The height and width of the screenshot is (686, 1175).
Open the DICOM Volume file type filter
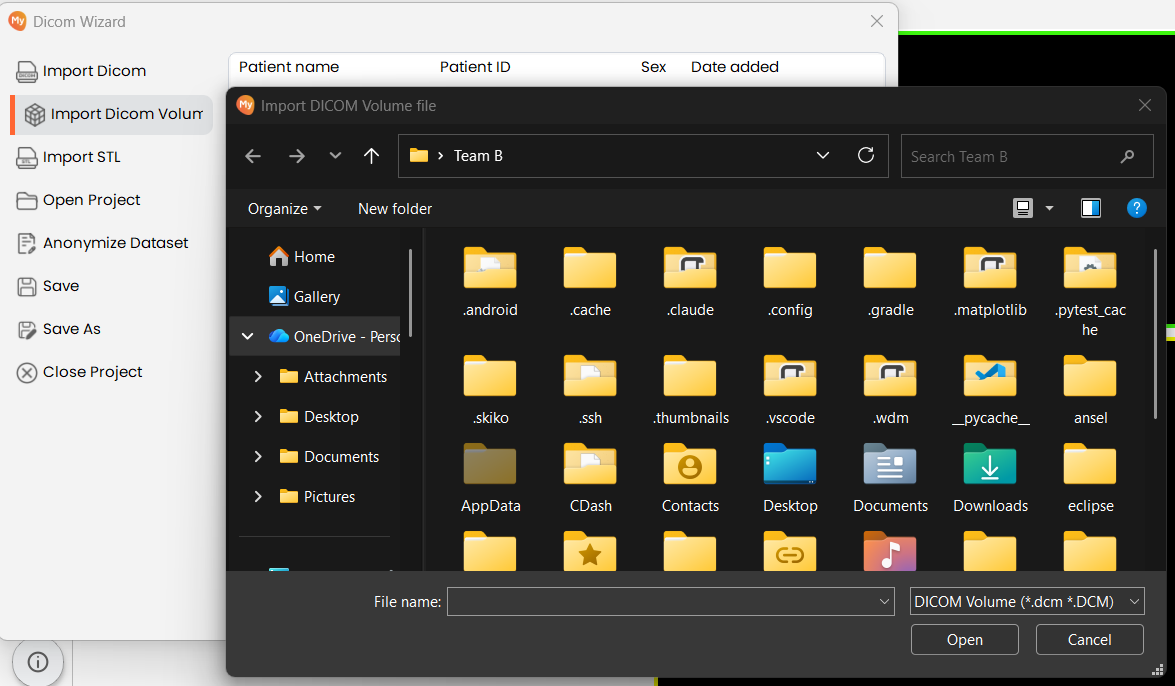(x=1027, y=601)
